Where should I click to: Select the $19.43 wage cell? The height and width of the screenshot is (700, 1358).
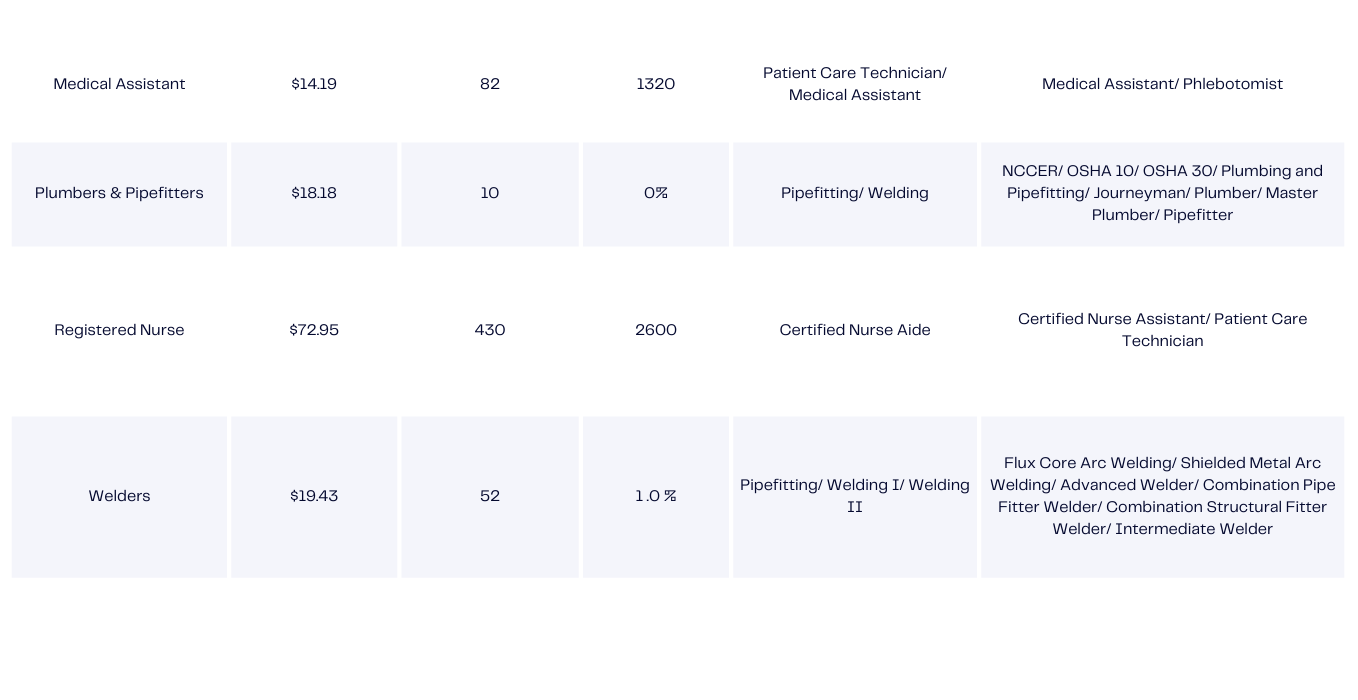point(314,496)
